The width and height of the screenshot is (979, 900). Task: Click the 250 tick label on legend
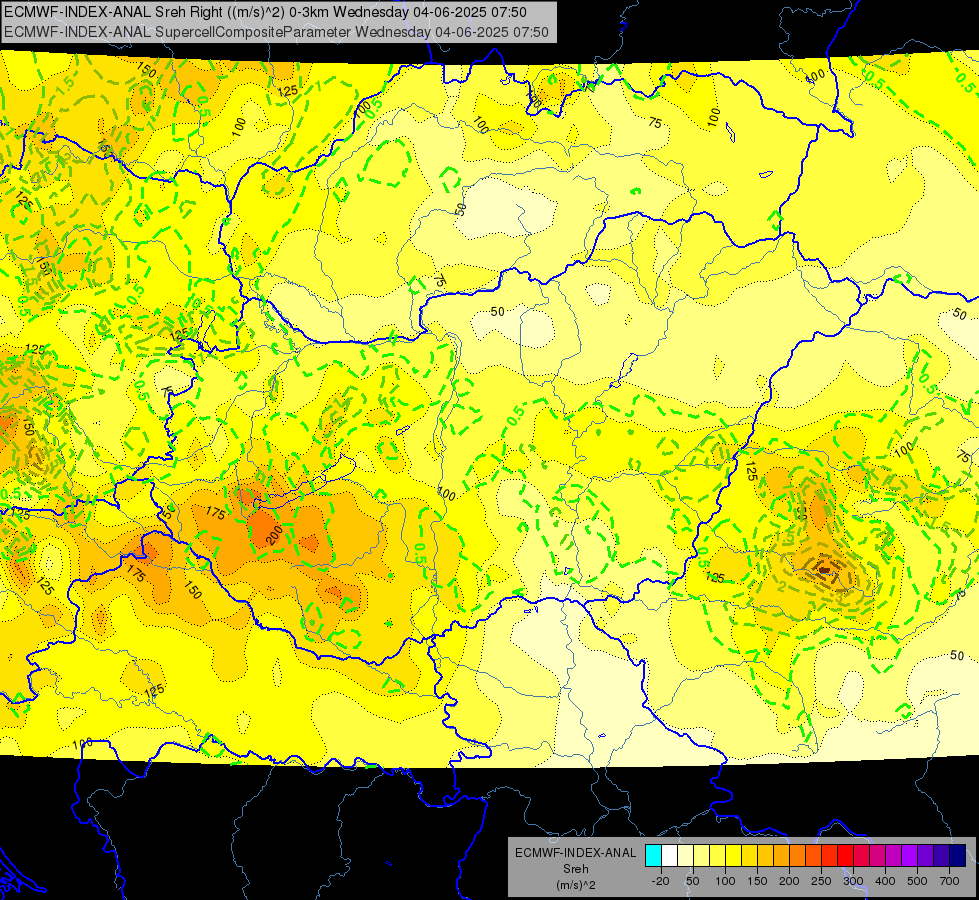tap(821, 881)
